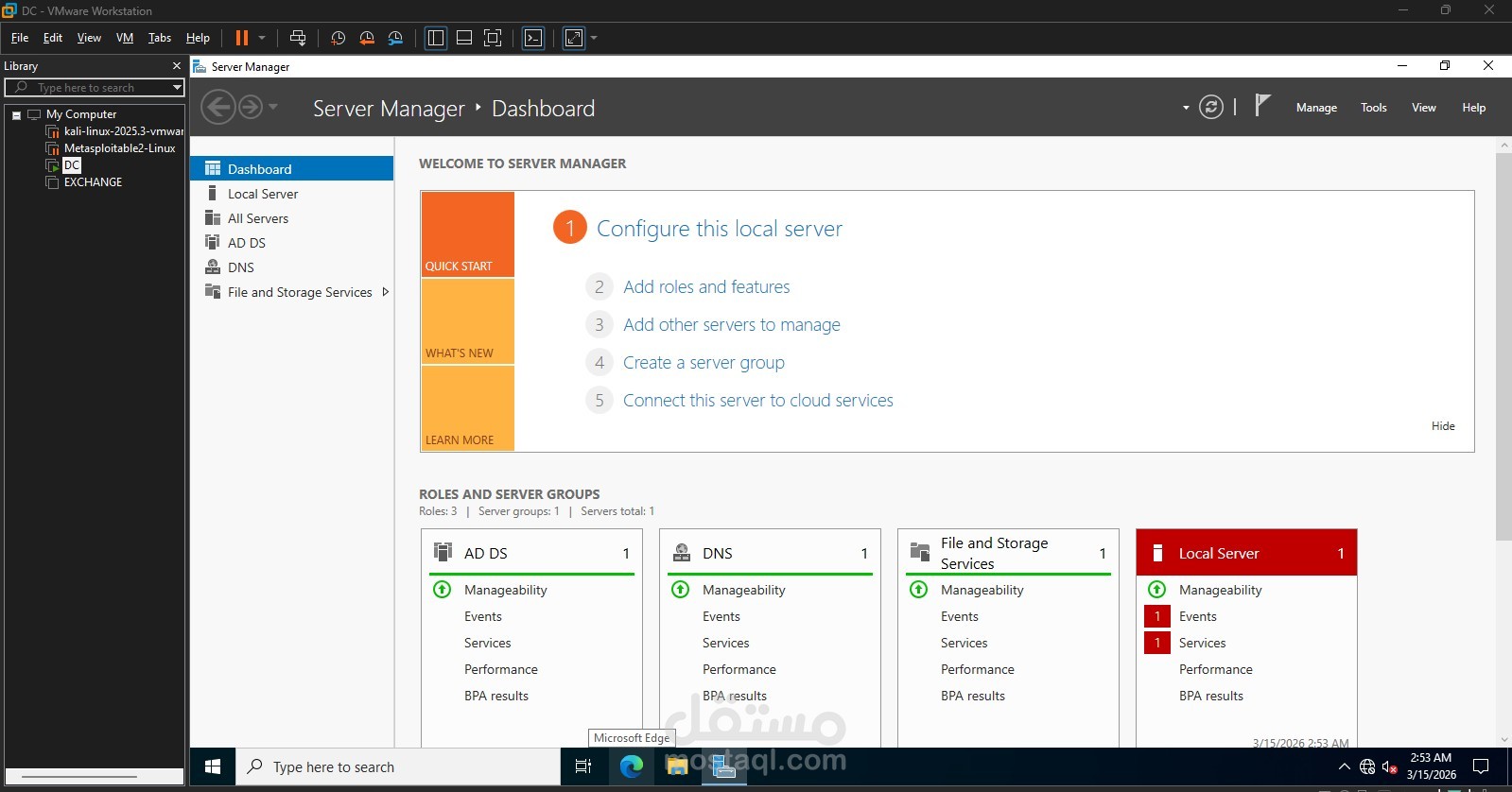Open the stretch display options dropdown
The height and width of the screenshot is (792, 1512).
[x=594, y=38]
